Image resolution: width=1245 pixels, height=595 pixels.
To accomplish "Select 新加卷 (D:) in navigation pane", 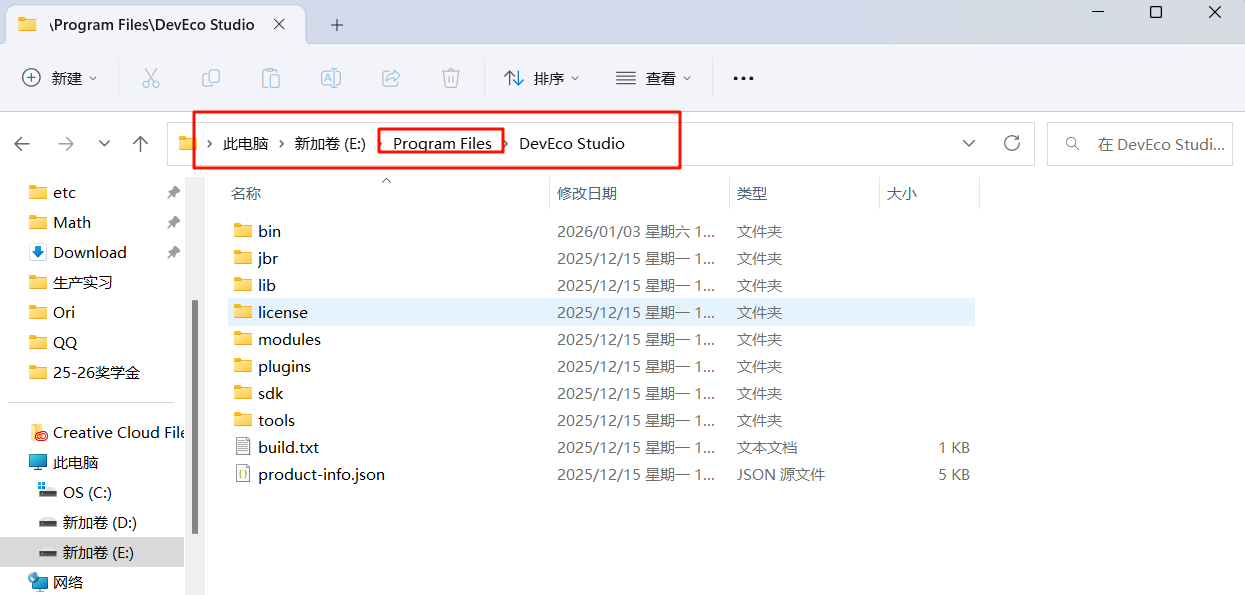I will pyautogui.click(x=99, y=522).
